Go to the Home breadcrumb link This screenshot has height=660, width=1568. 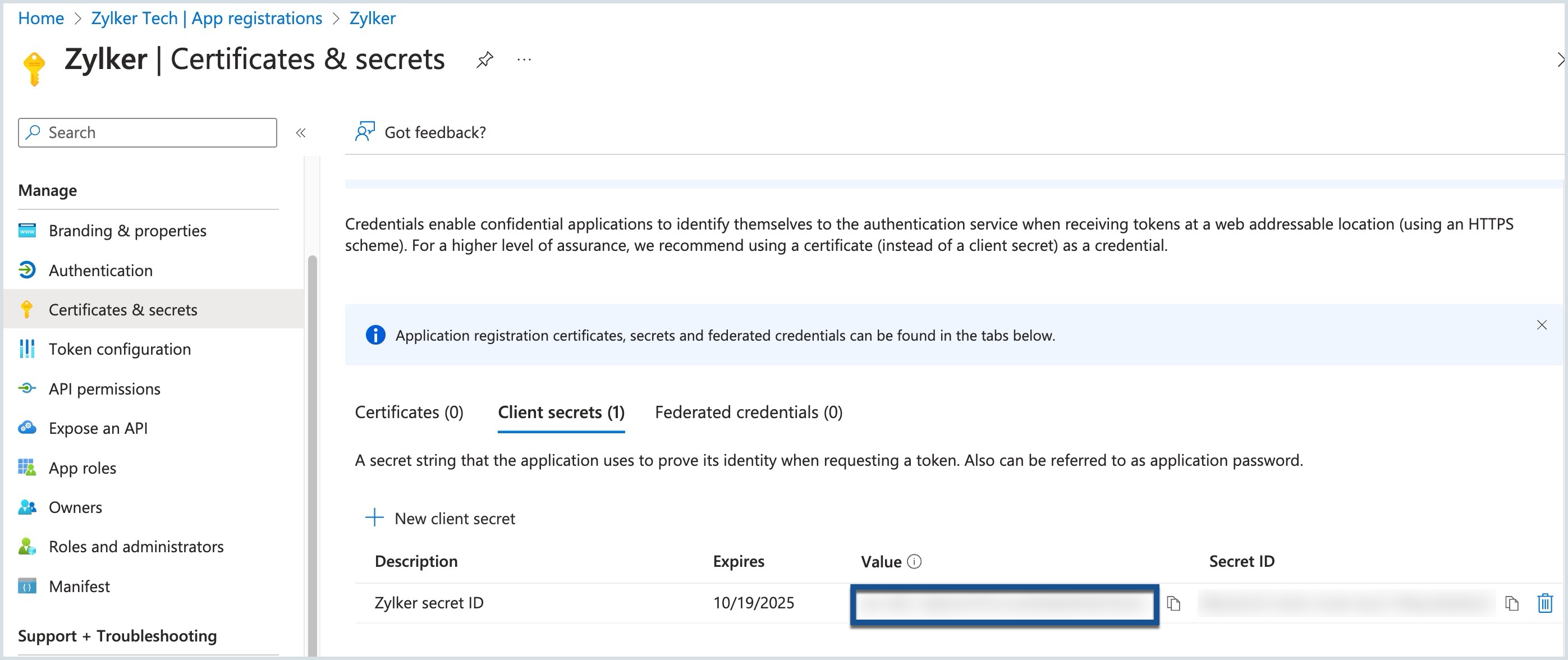coord(41,19)
